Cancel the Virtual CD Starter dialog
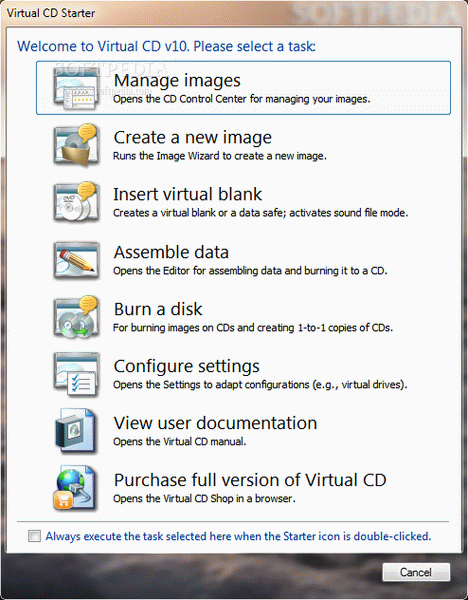 (416, 572)
